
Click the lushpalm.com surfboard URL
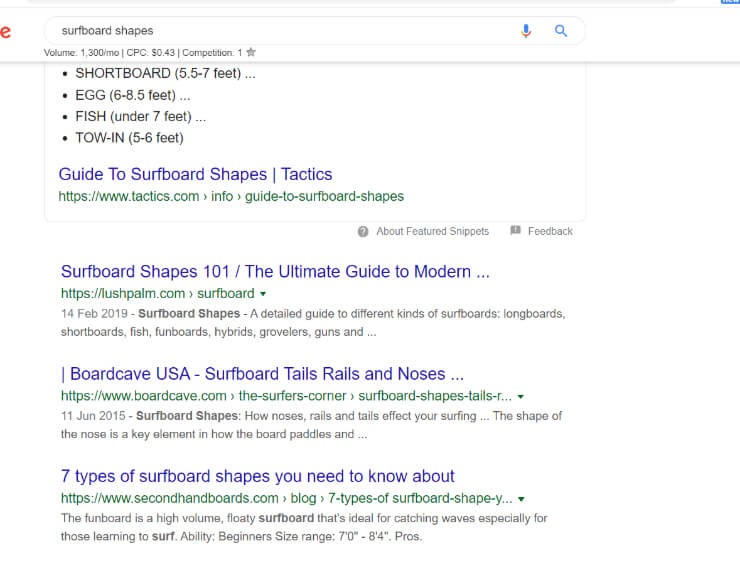(158, 293)
